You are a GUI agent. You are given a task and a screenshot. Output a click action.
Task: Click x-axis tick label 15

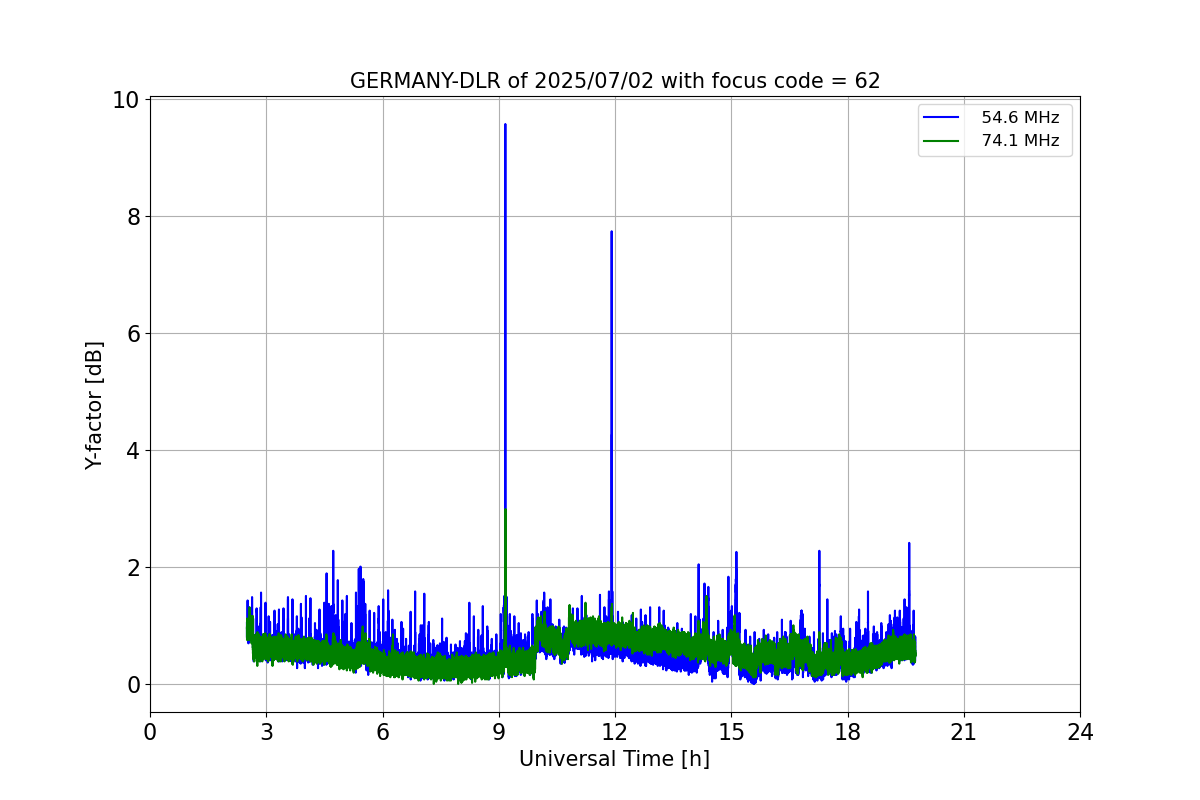pyautogui.click(x=731, y=732)
